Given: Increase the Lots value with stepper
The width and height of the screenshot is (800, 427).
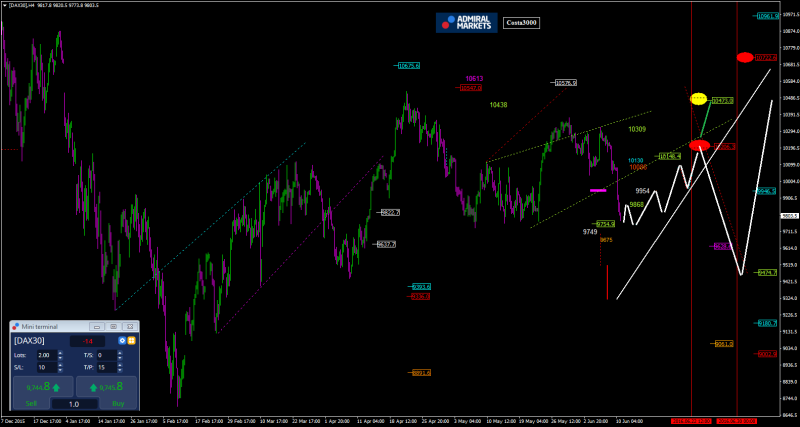Looking at the screenshot, I should point(61,352).
